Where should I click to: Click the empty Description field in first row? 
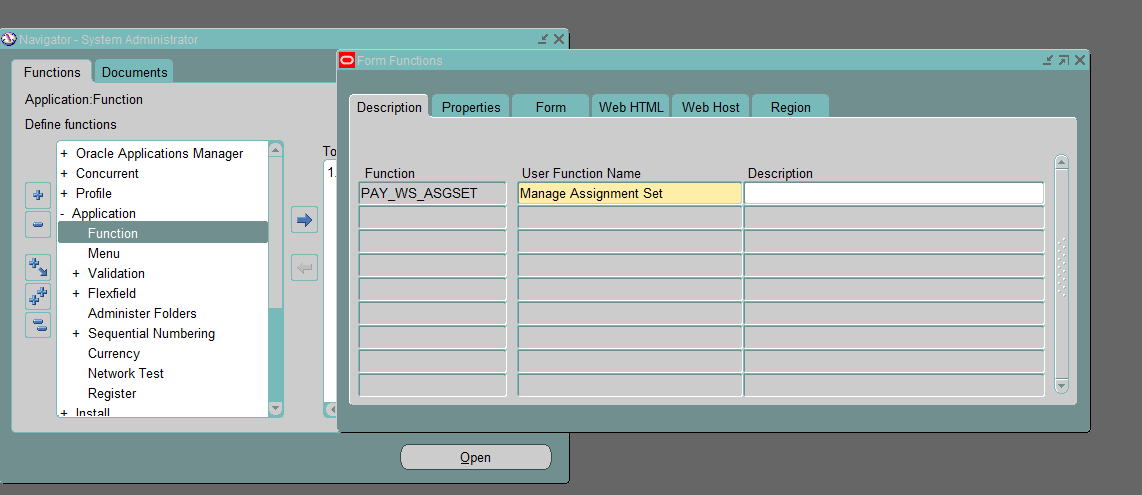(894, 193)
